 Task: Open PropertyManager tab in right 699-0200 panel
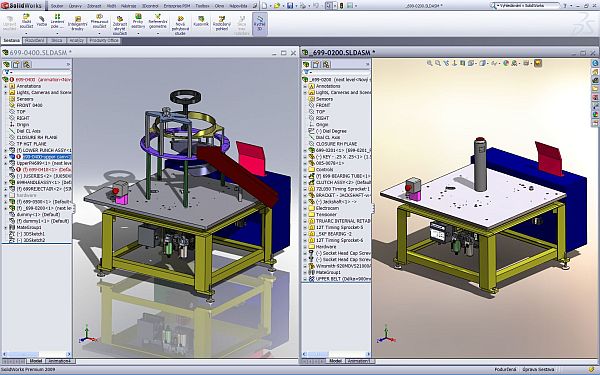316,64
